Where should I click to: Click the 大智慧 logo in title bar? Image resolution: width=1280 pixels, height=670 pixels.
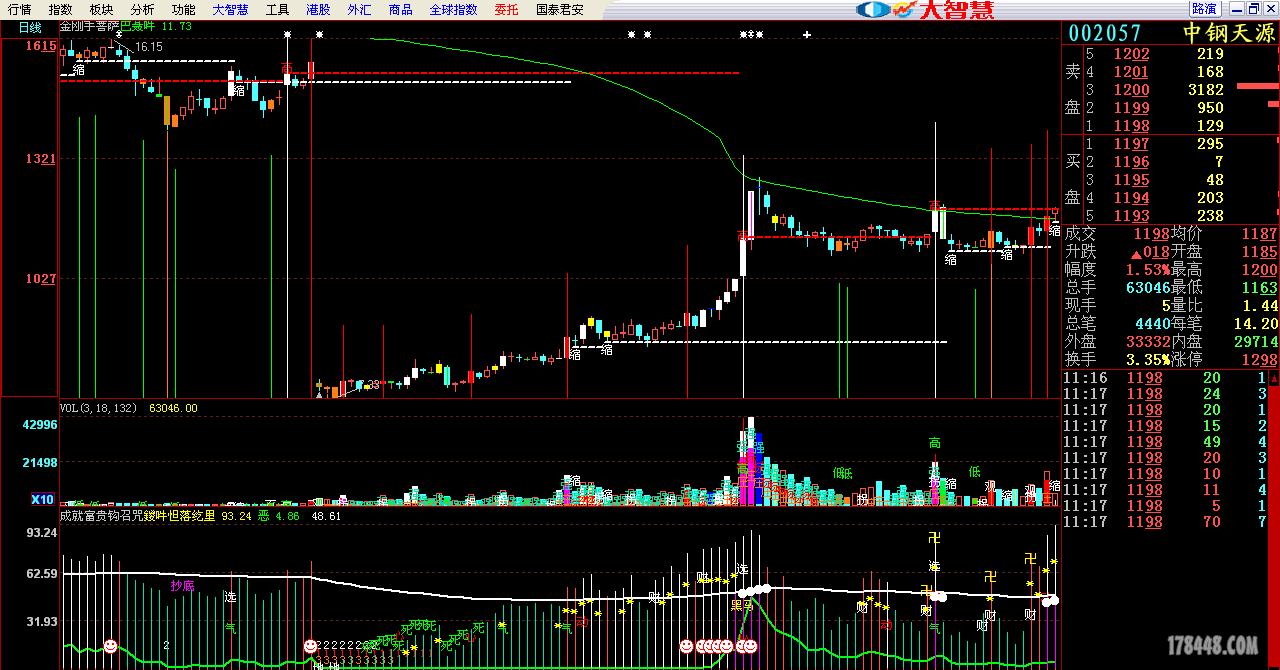[x=925, y=10]
